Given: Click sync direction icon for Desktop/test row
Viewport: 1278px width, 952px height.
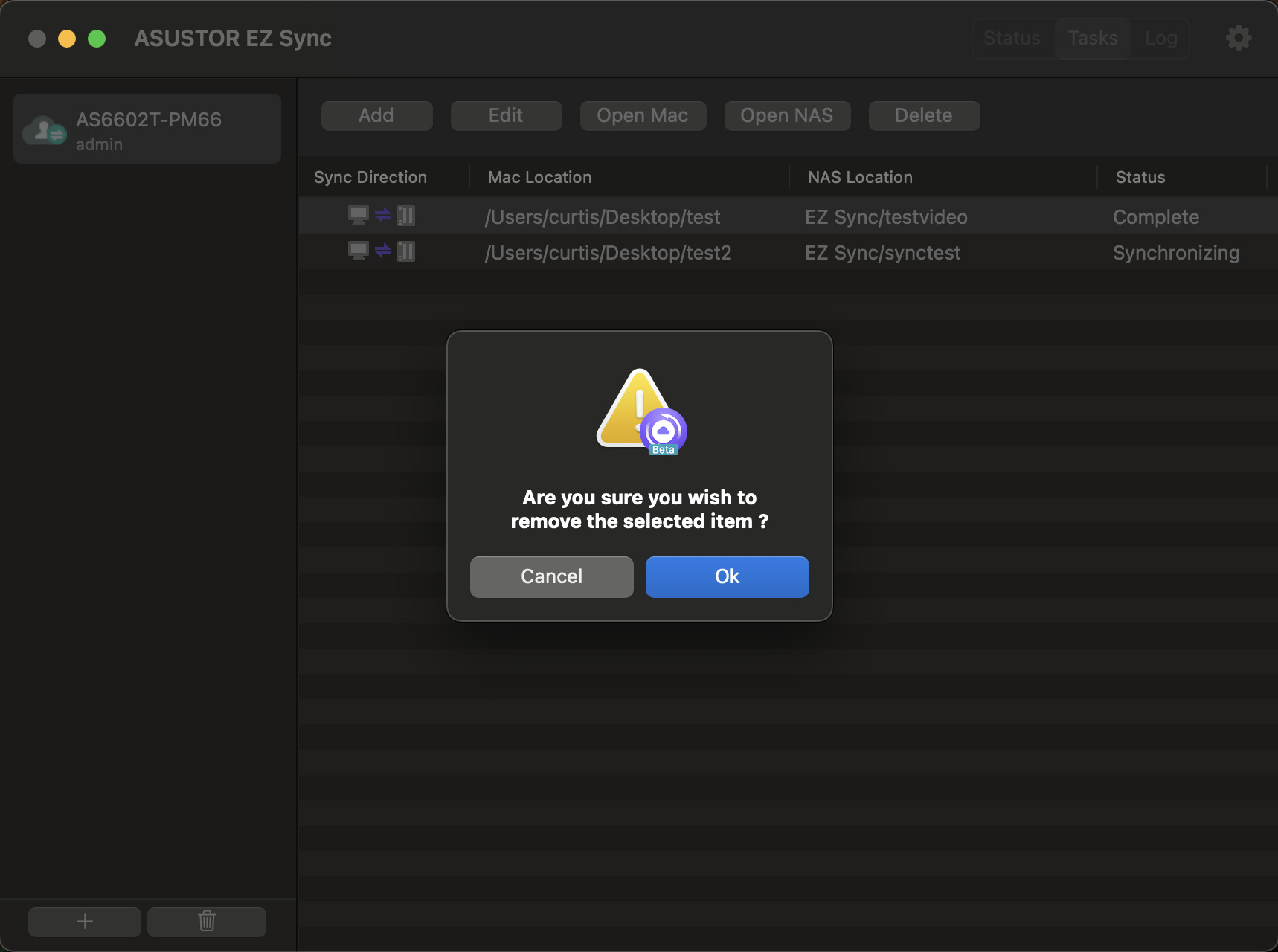Looking at the screenshot, I should [382, 216].
